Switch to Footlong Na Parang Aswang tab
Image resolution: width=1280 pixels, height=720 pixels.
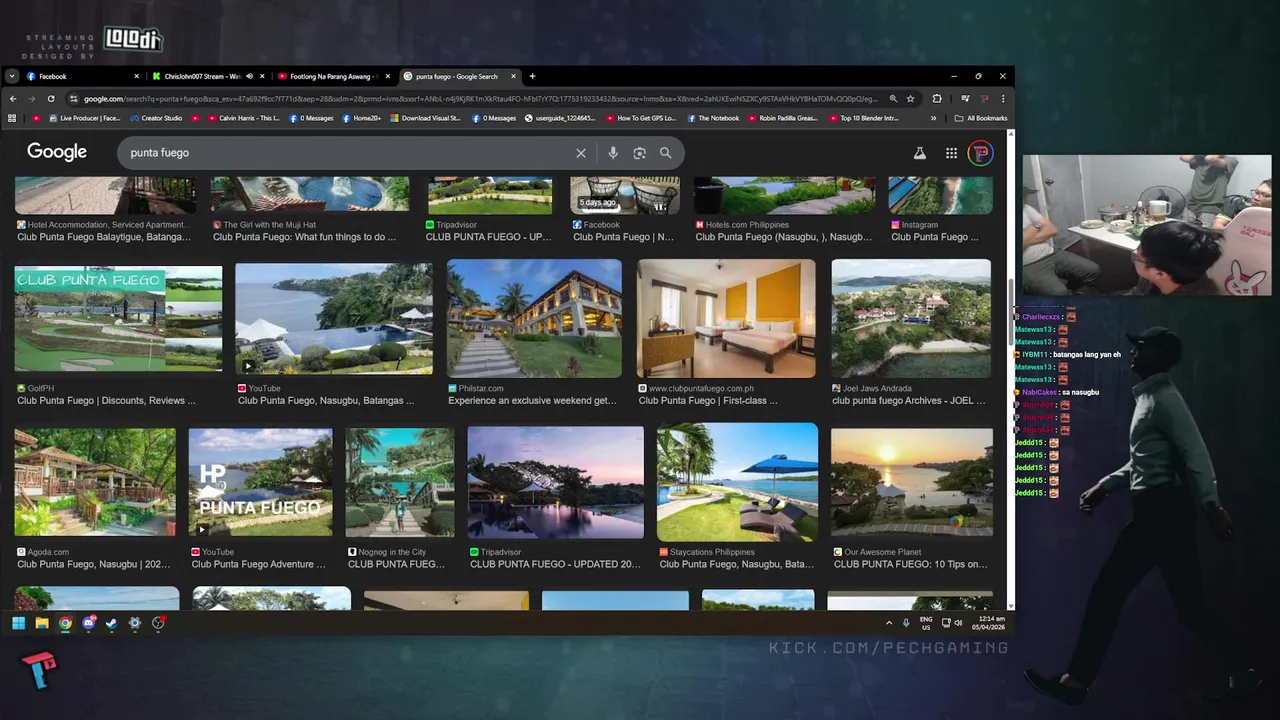click(333, 76)
